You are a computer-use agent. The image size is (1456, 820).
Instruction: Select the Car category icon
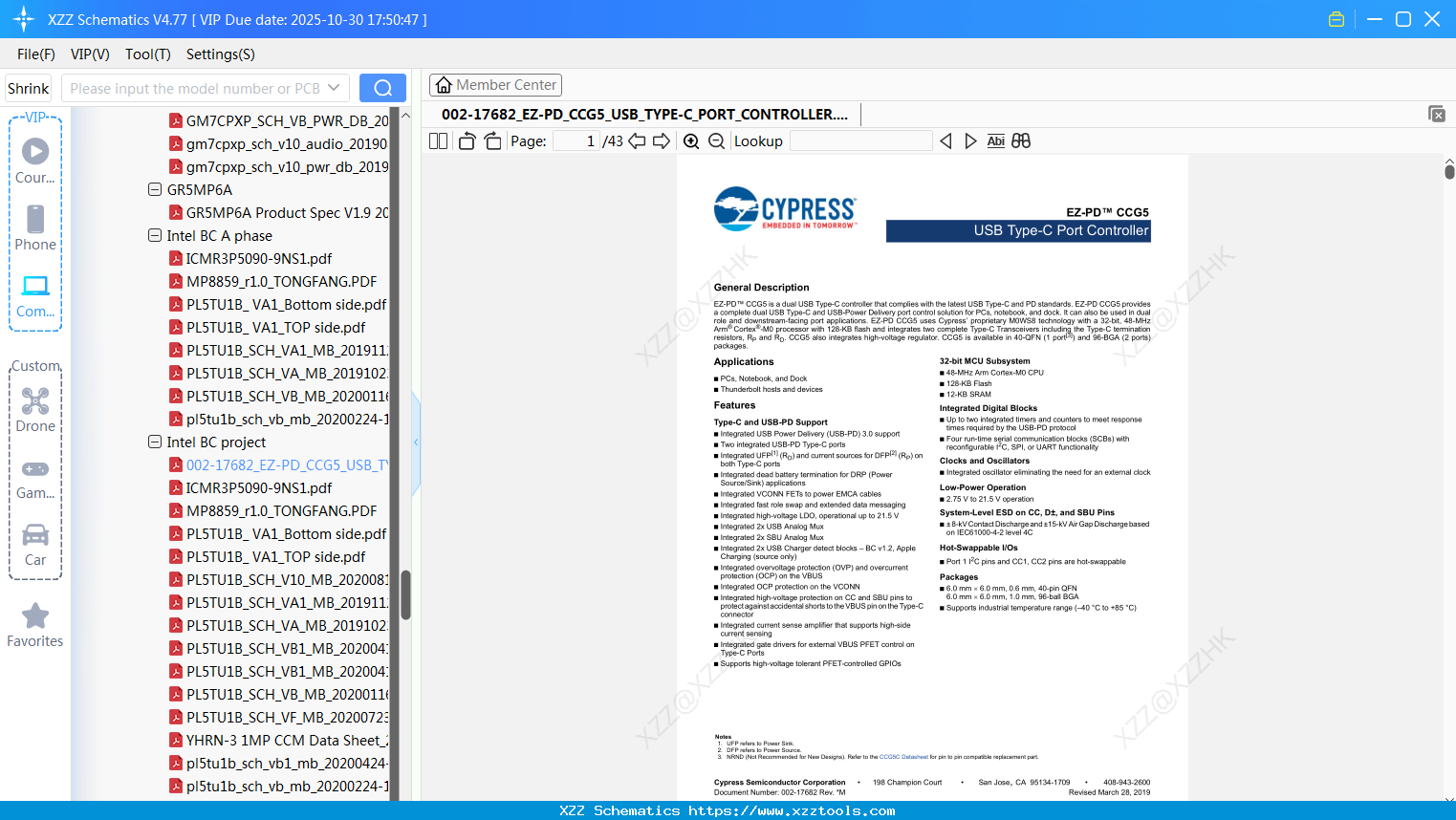click(35, 544)
